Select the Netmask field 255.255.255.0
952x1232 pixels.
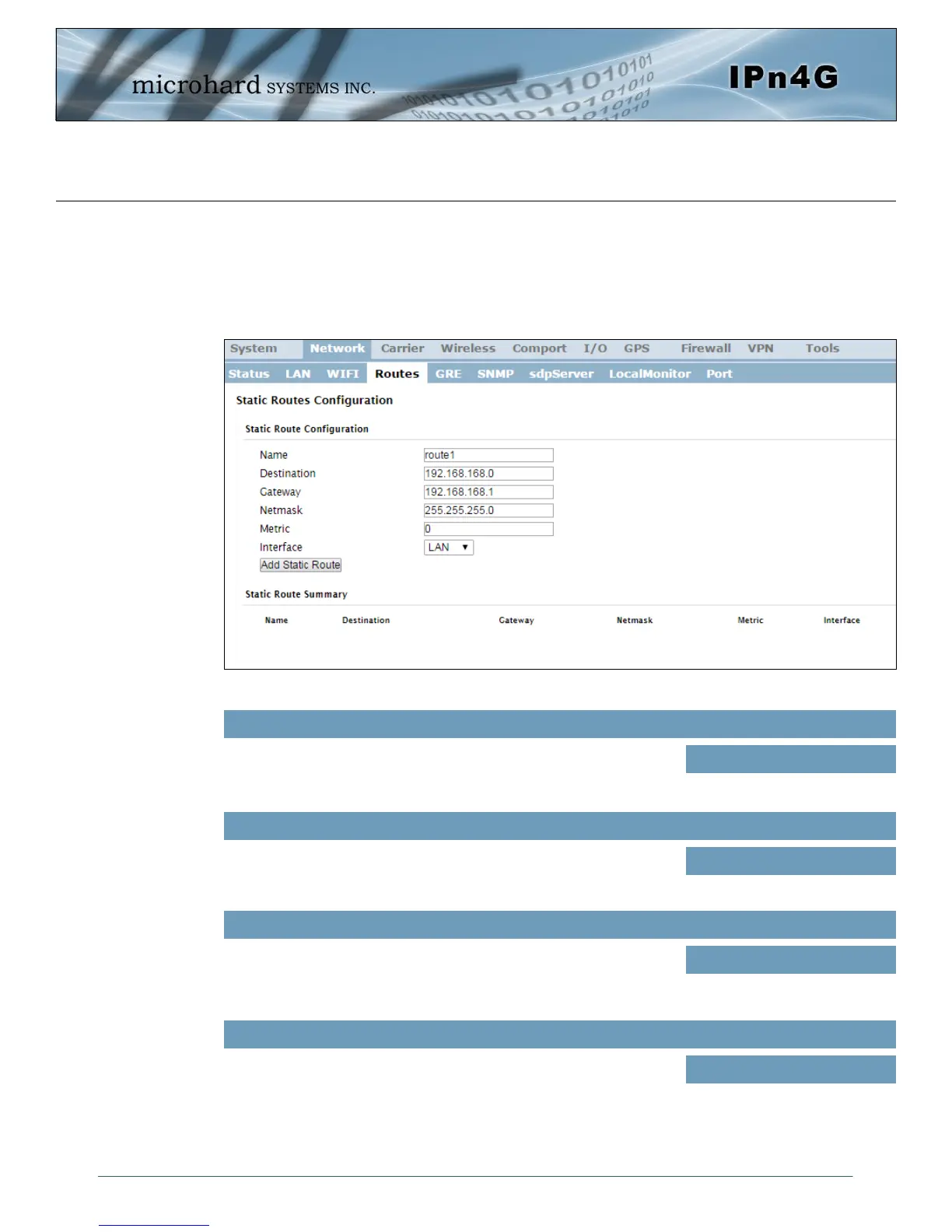(x=488, y=510)
